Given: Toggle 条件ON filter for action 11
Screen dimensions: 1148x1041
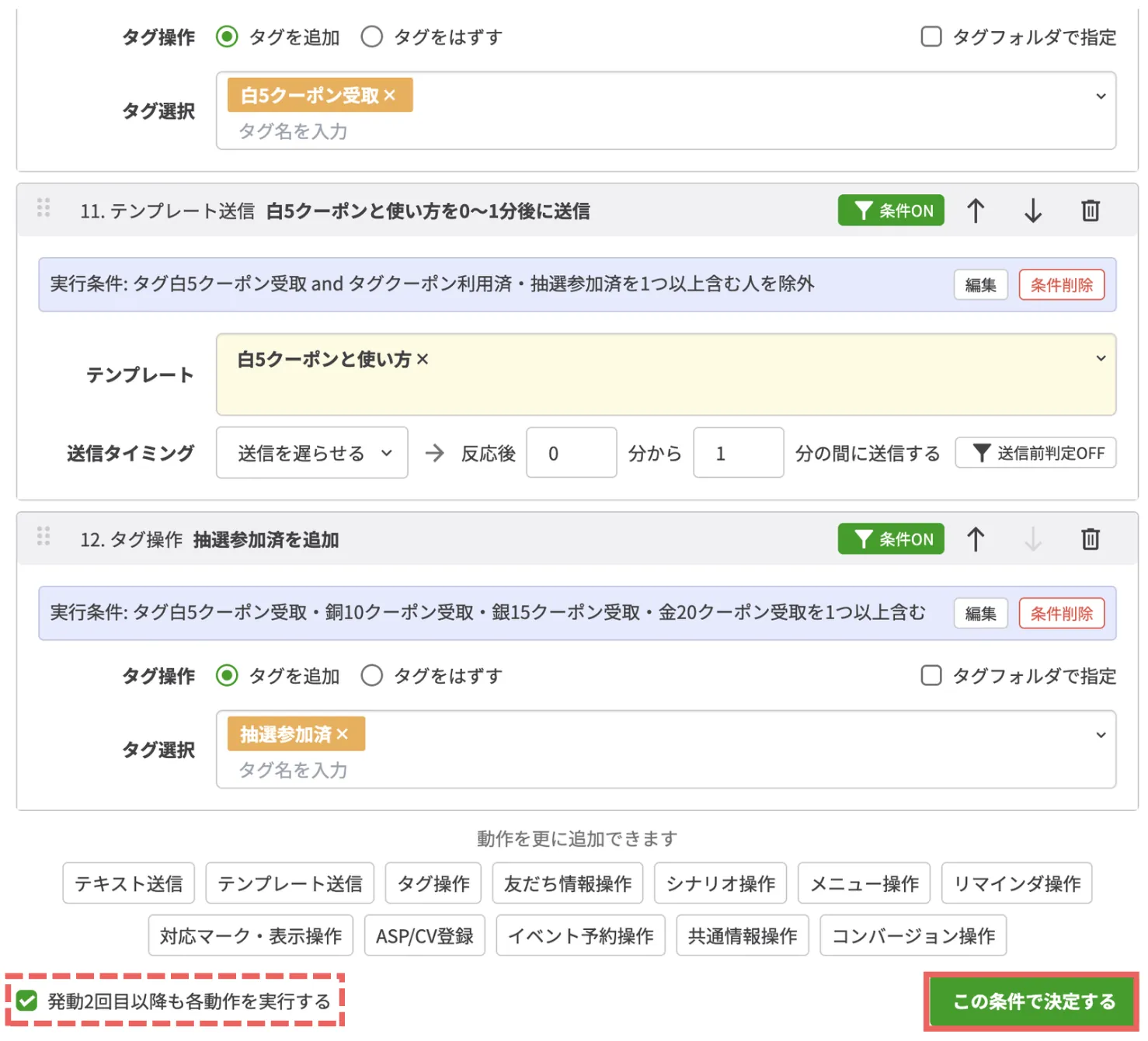Looking at the screenshot, I should (891, 211).
